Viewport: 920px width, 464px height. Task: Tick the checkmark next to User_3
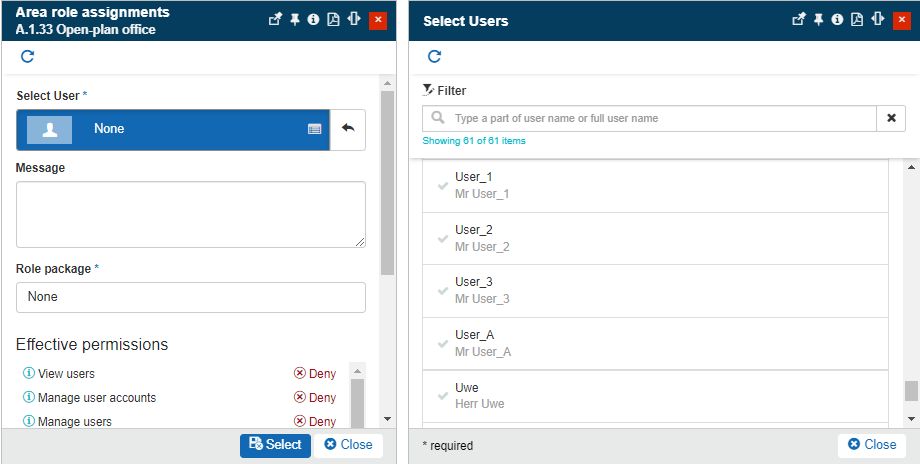click(x=442, y=291)
